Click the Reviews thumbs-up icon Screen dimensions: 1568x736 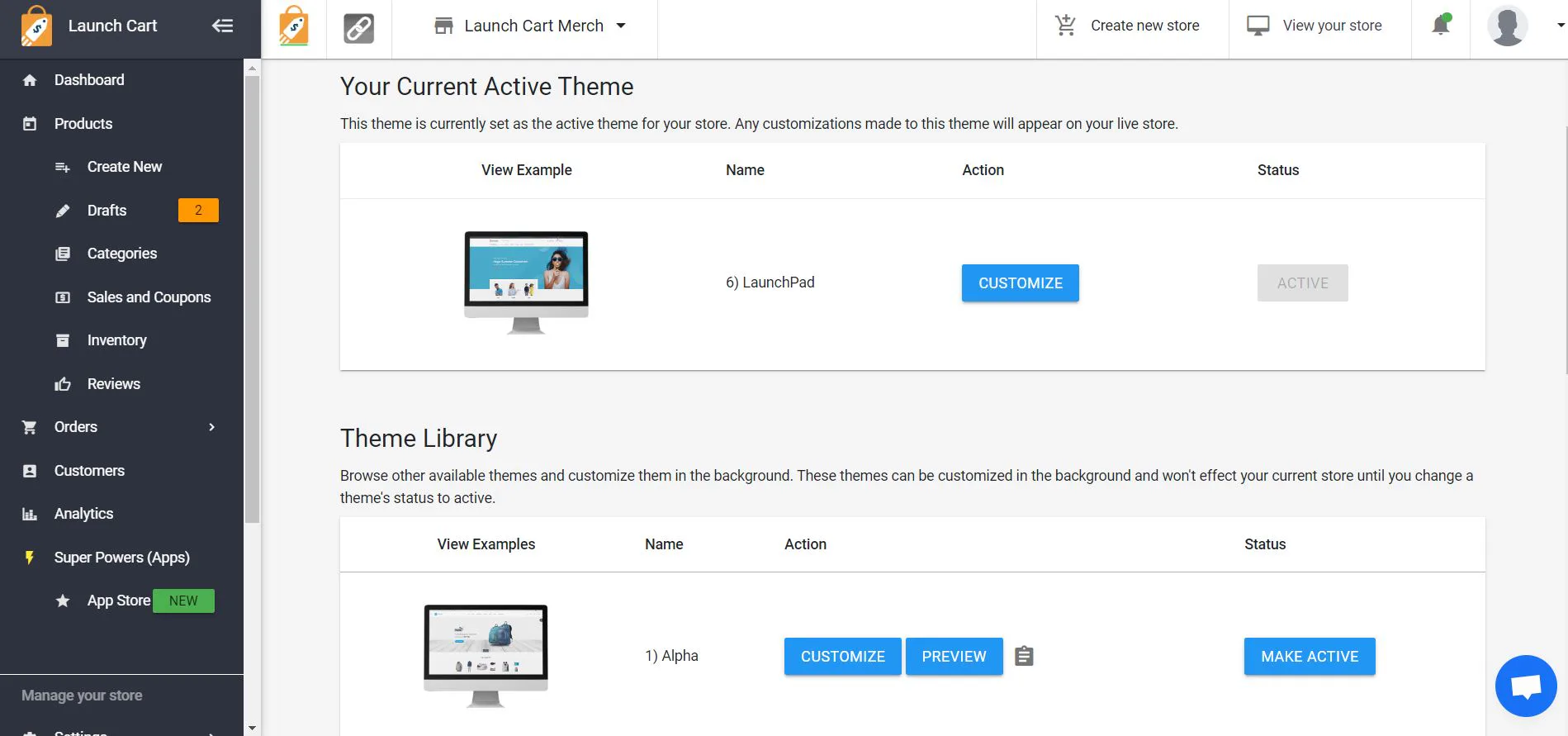tap(63, 384)
